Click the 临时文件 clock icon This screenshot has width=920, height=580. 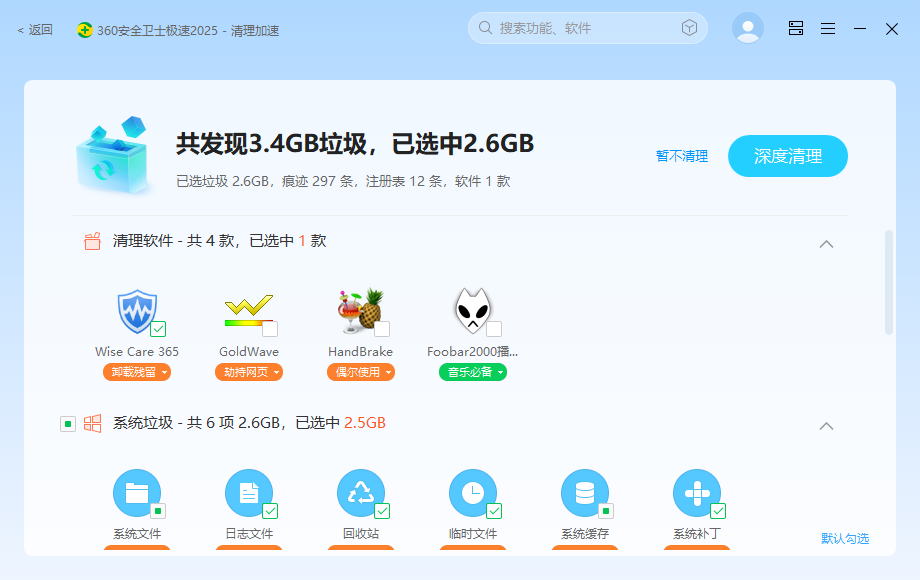(473, 493)
